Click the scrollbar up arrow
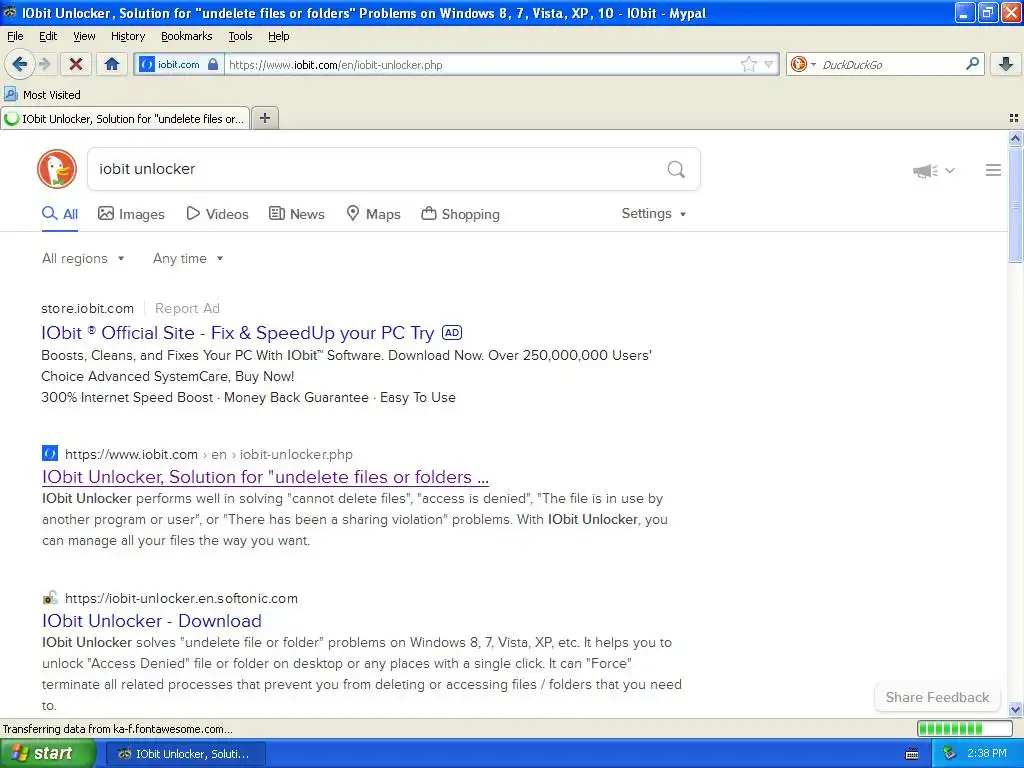 click(x=1015, y=138)
